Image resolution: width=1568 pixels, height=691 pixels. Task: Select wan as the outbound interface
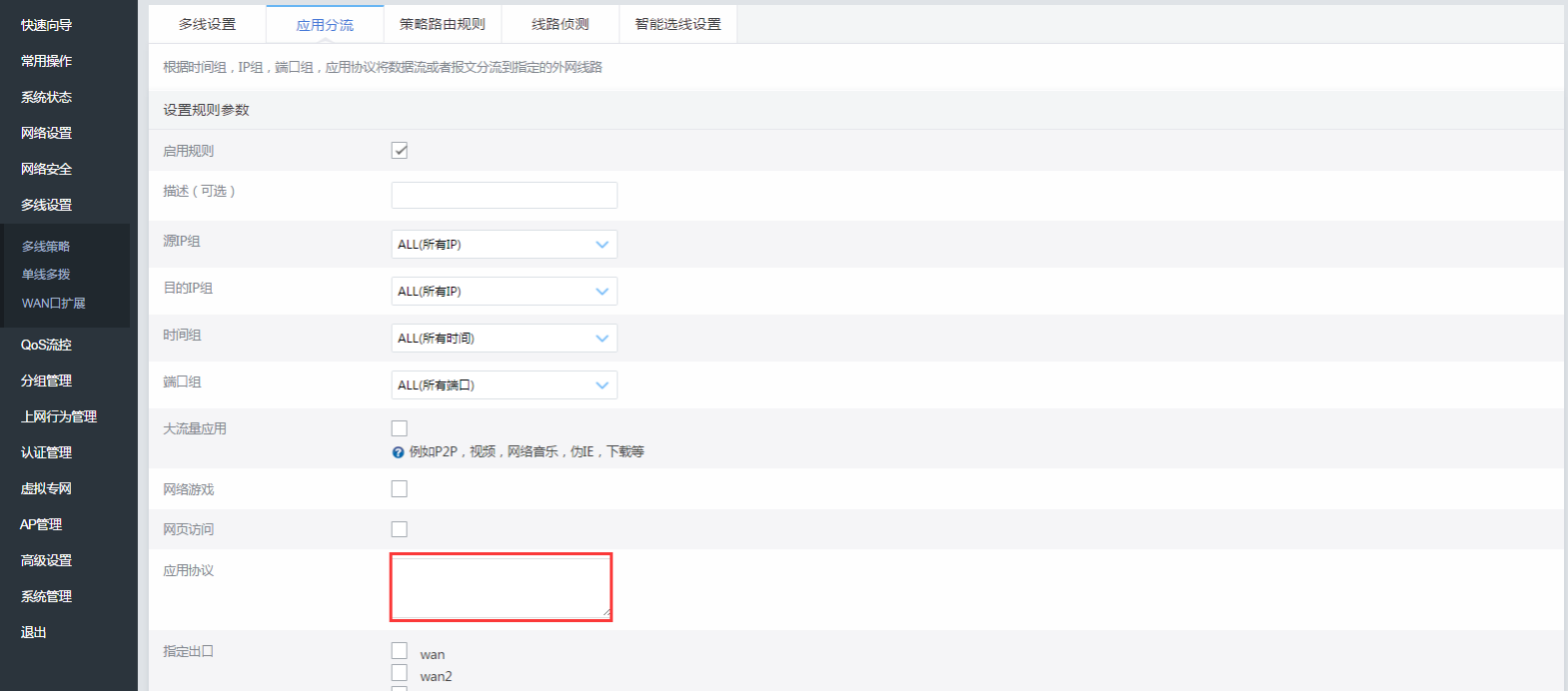[400, 651]
